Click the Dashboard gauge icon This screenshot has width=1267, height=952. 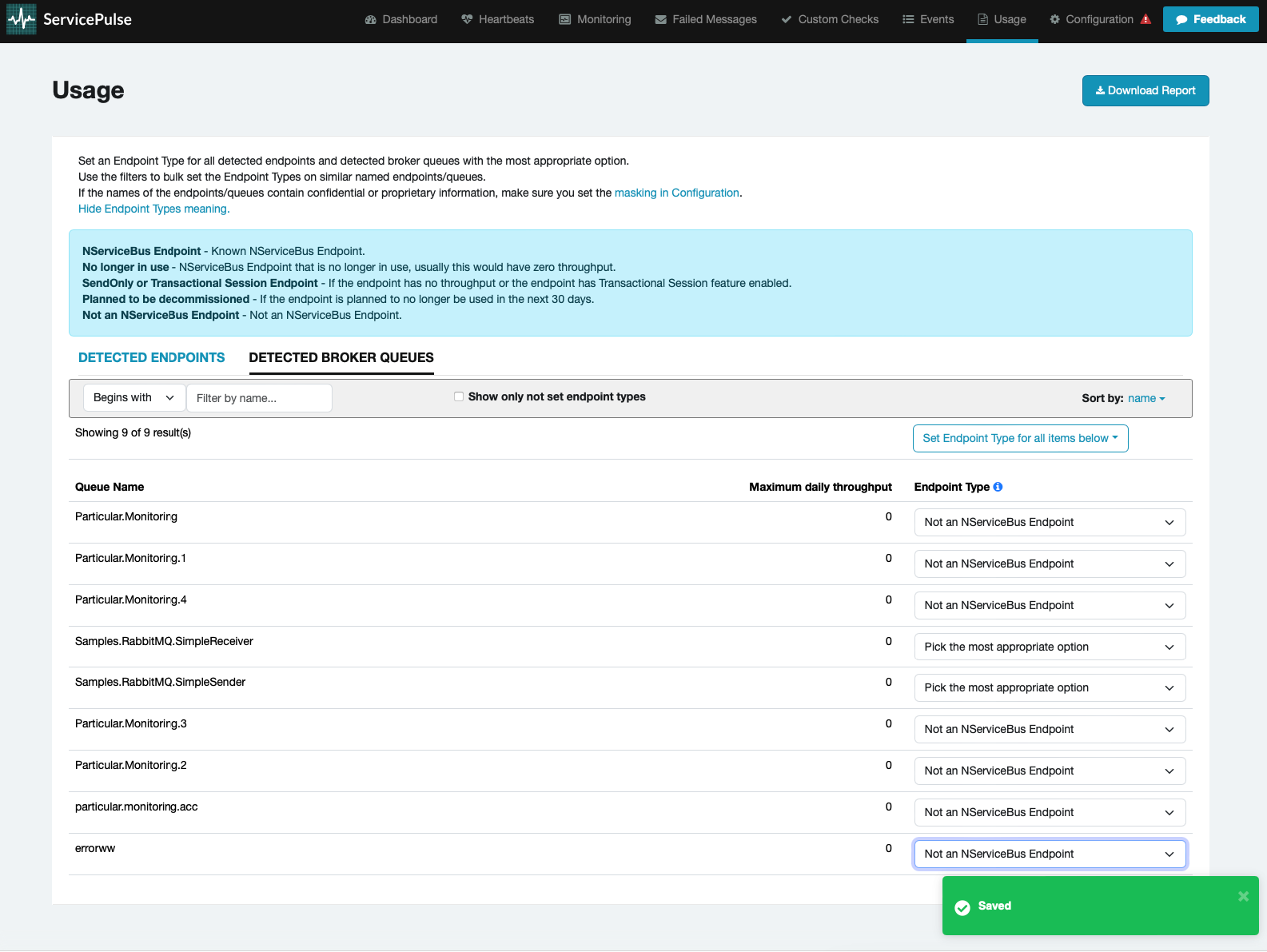pos(370,19)
